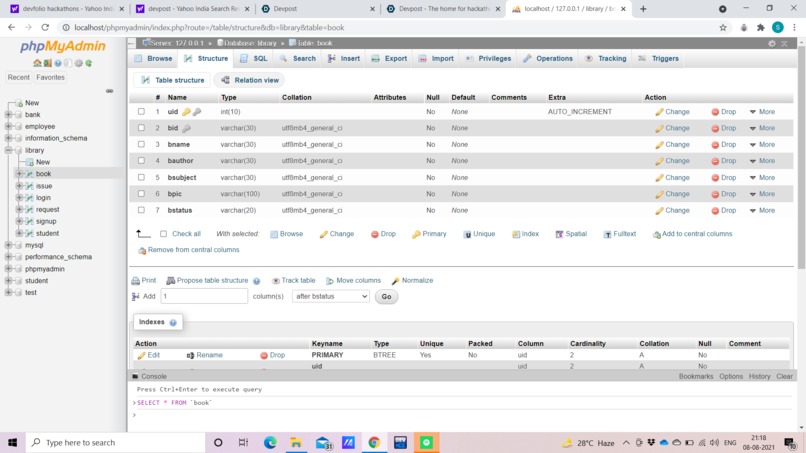
Task: Click the Go button
Action: 386,297
